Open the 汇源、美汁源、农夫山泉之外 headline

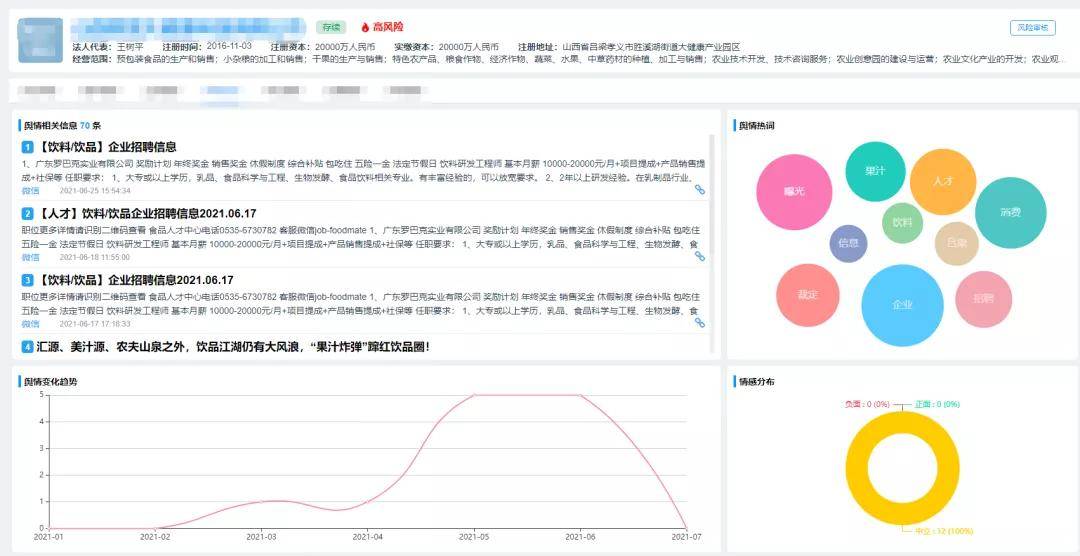coord(232,347)
